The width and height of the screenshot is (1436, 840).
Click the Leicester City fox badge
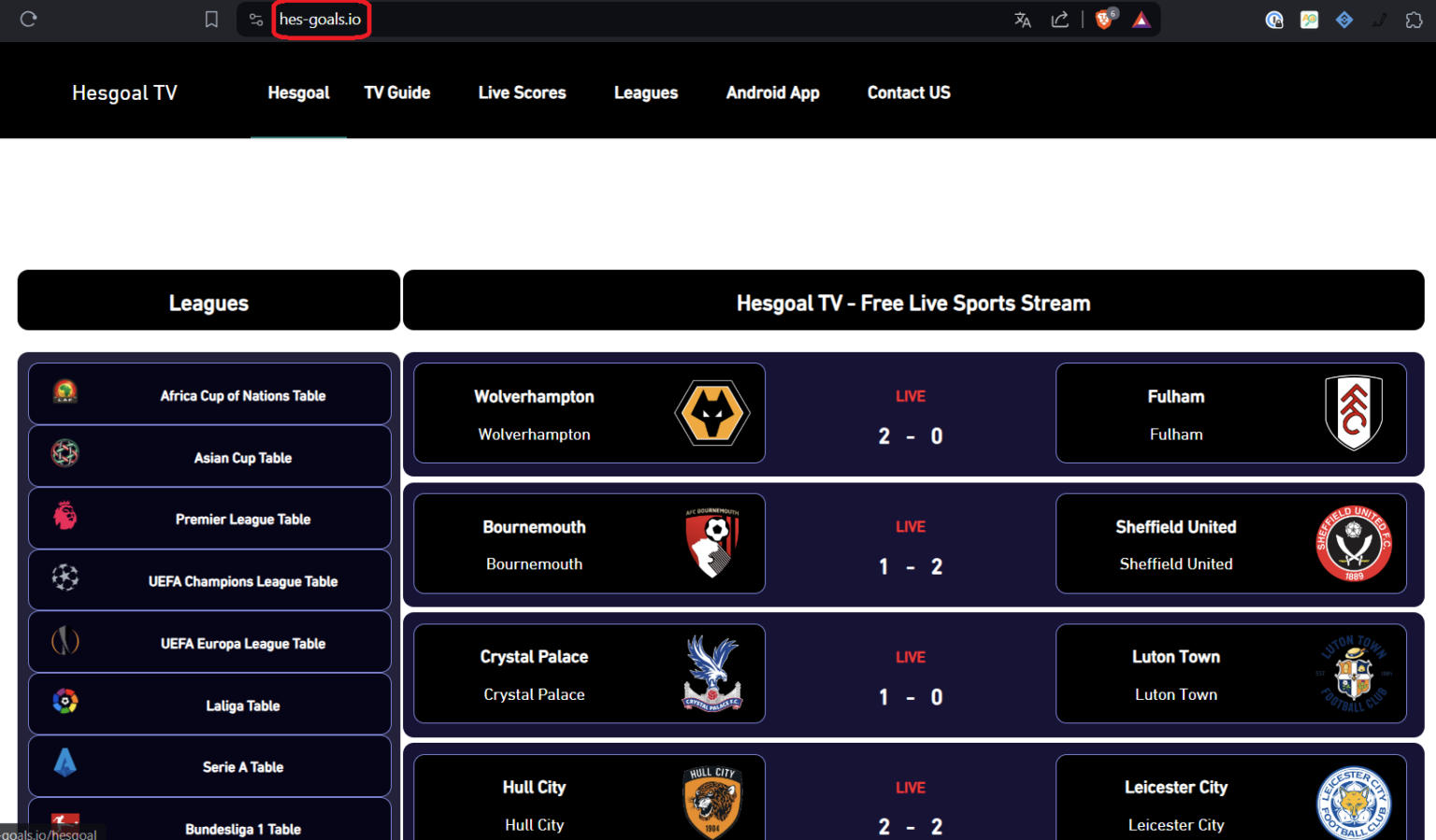click(1353, 804)
